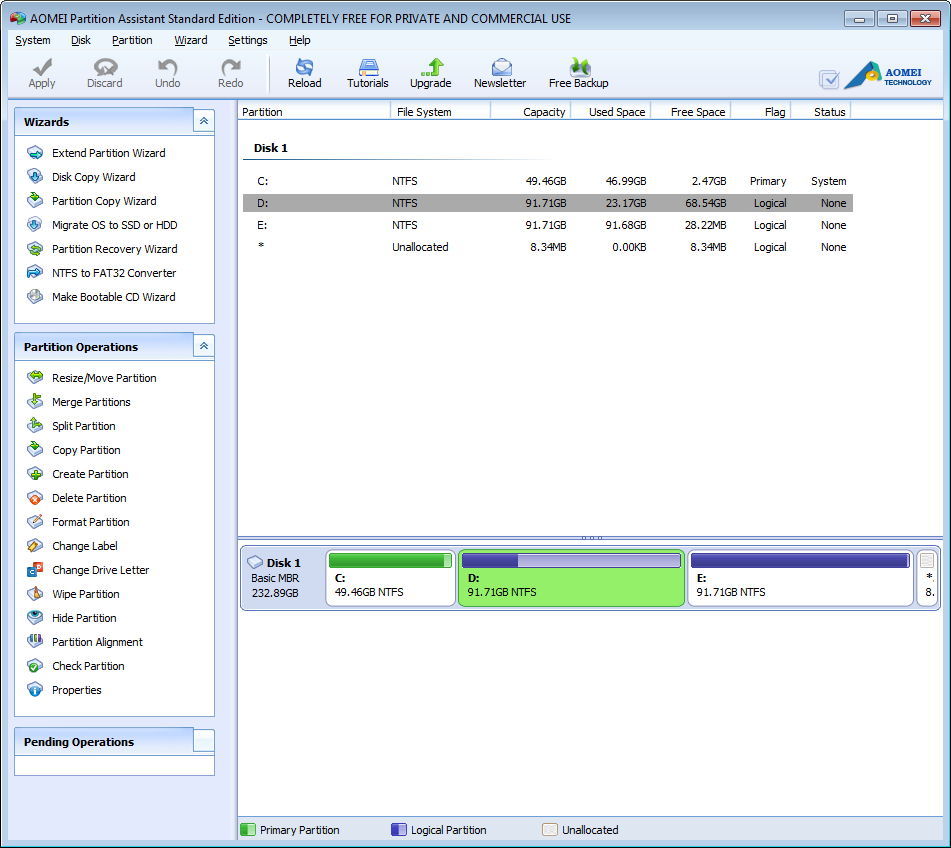Open the Help menu
951x848 pixels.
point(300,40)
